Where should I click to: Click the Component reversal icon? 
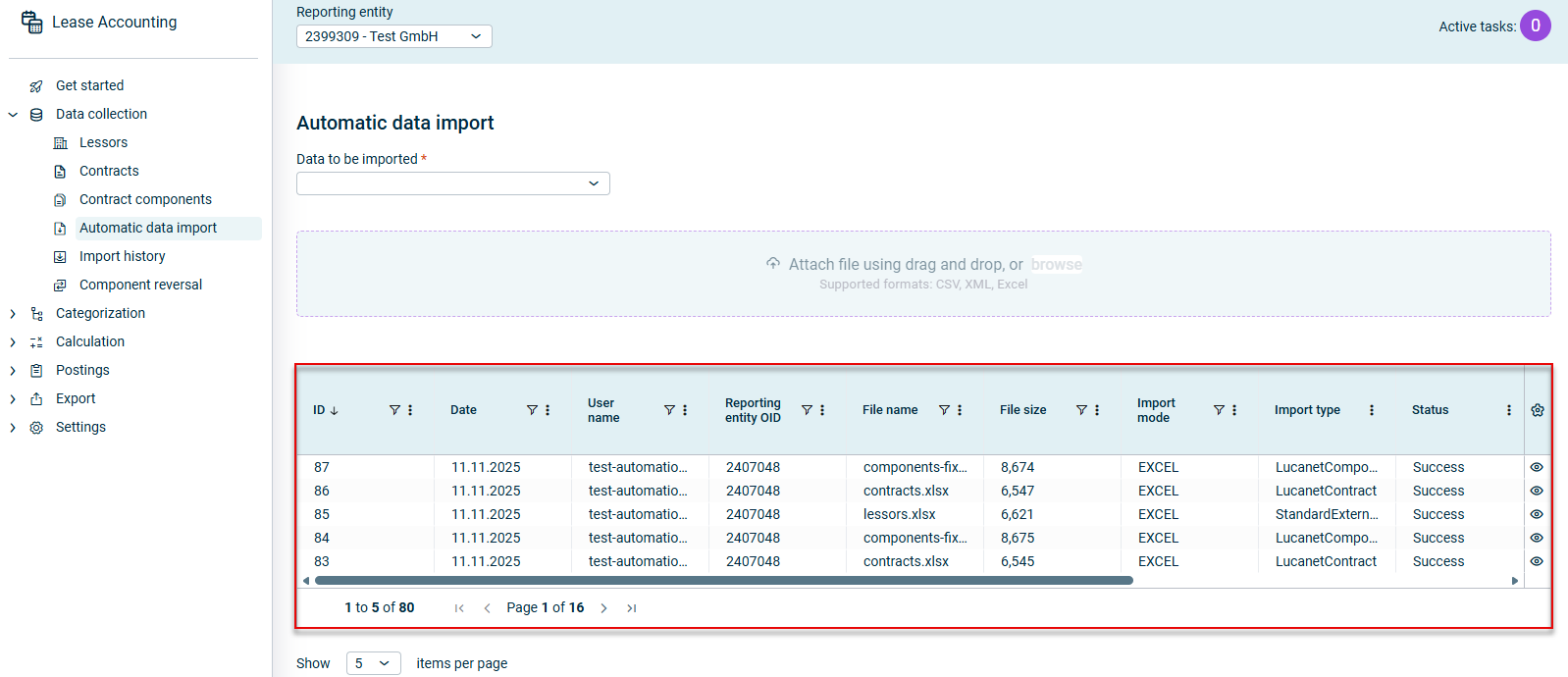[60, 286]
